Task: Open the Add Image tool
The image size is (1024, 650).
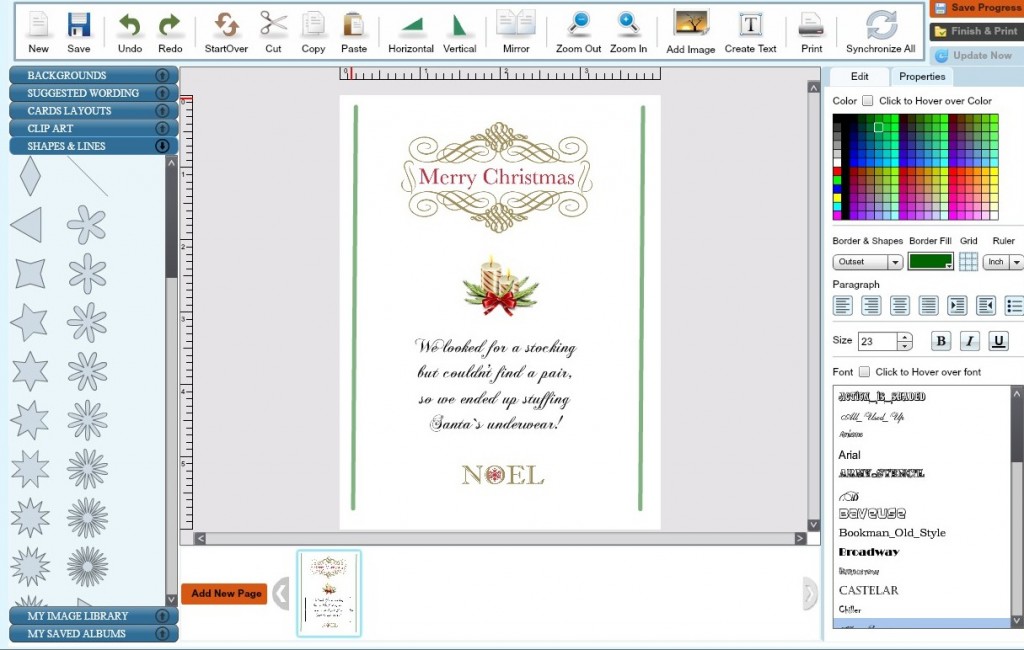Action: pyautogui.click(x=691, y=24)
